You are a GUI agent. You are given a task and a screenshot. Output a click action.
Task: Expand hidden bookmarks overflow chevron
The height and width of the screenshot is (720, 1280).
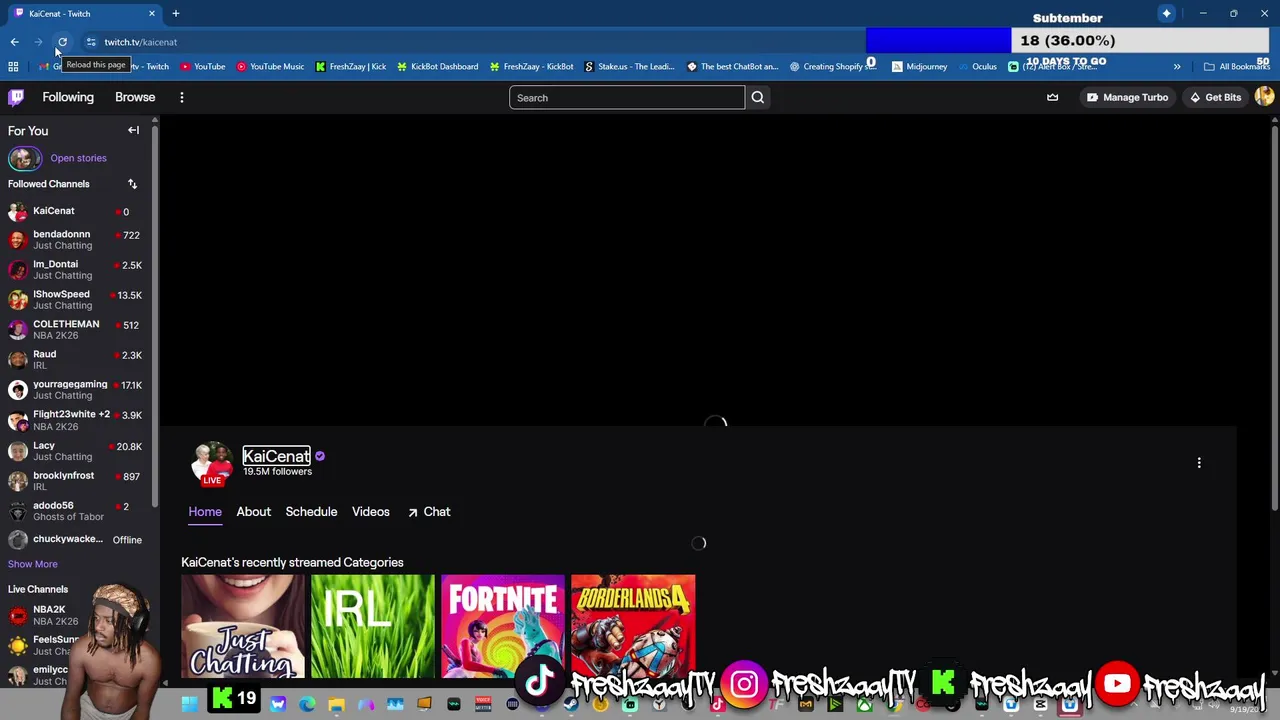tap(1177, 67)
